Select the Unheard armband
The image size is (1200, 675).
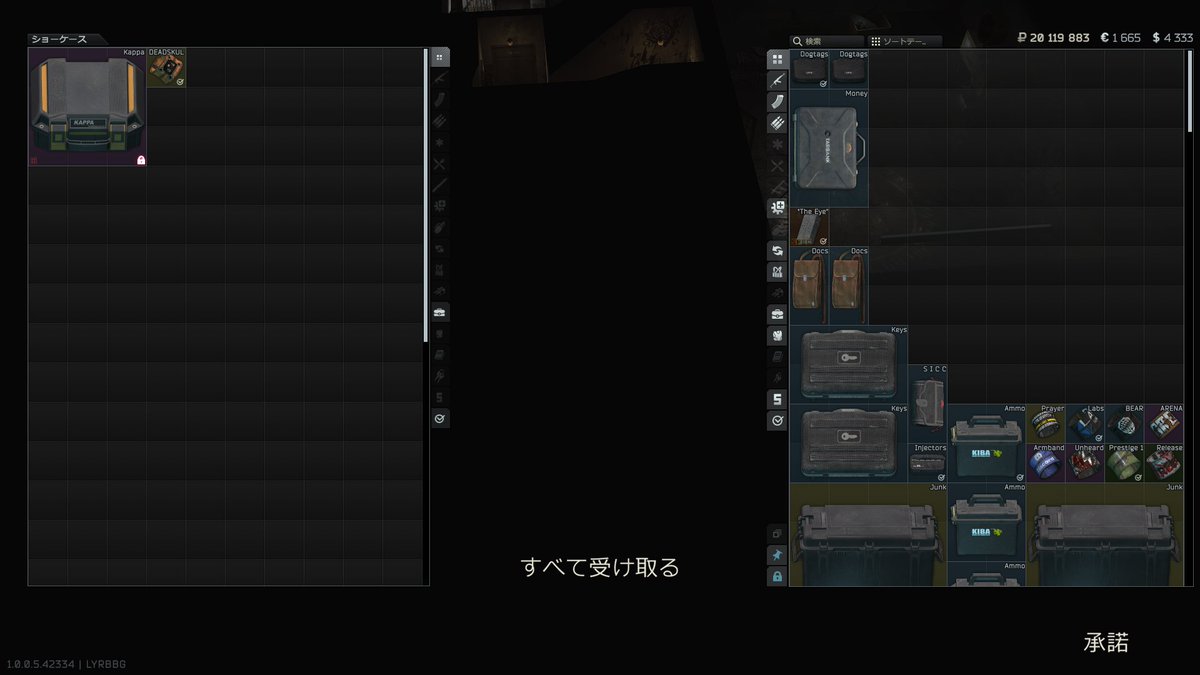click(x=1086, y=463)
